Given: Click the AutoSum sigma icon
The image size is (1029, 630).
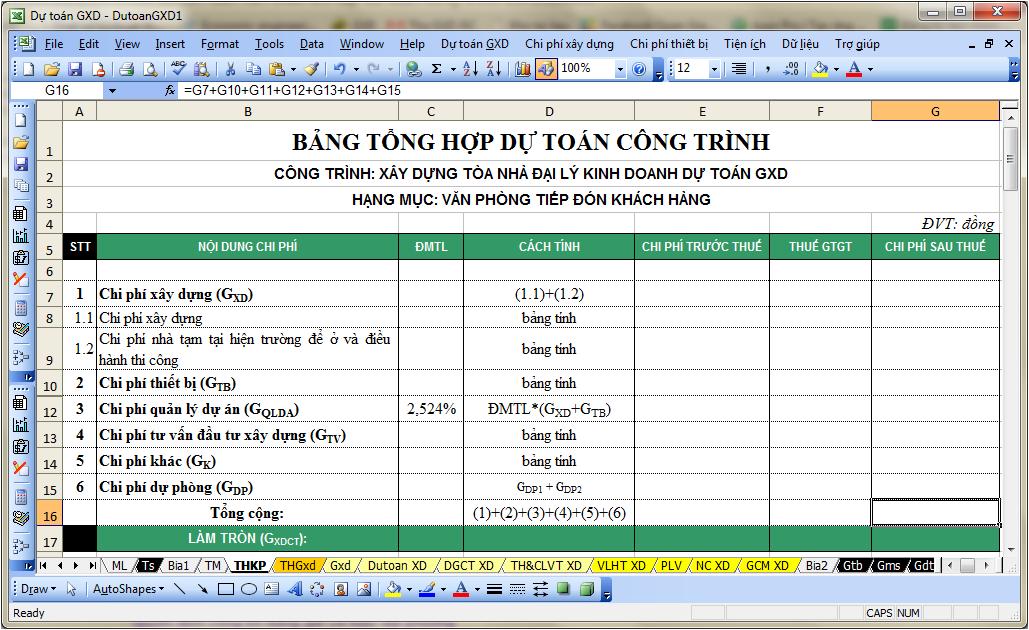Looking at the screenshot, I should (x=437, y=69).
